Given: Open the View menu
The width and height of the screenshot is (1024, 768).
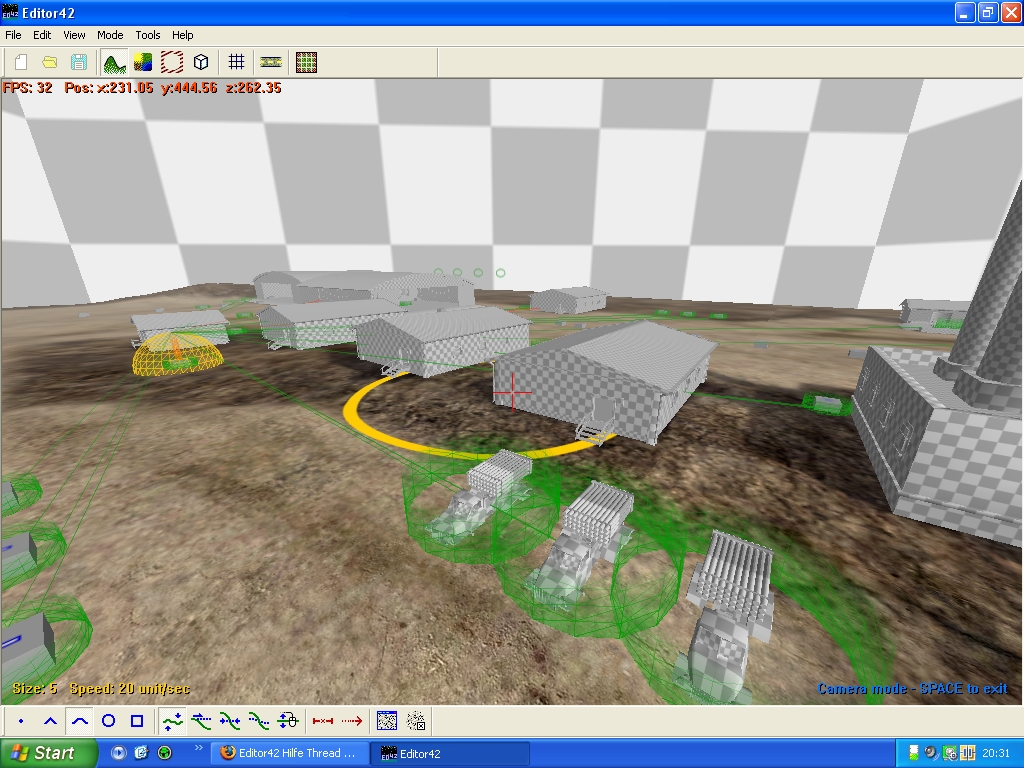Looking at the screenshot, I should 74,35.
